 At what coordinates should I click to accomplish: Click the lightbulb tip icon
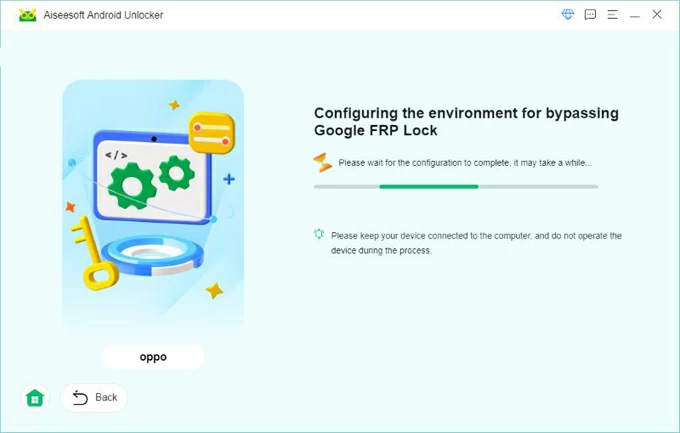[x=319, y=235]
